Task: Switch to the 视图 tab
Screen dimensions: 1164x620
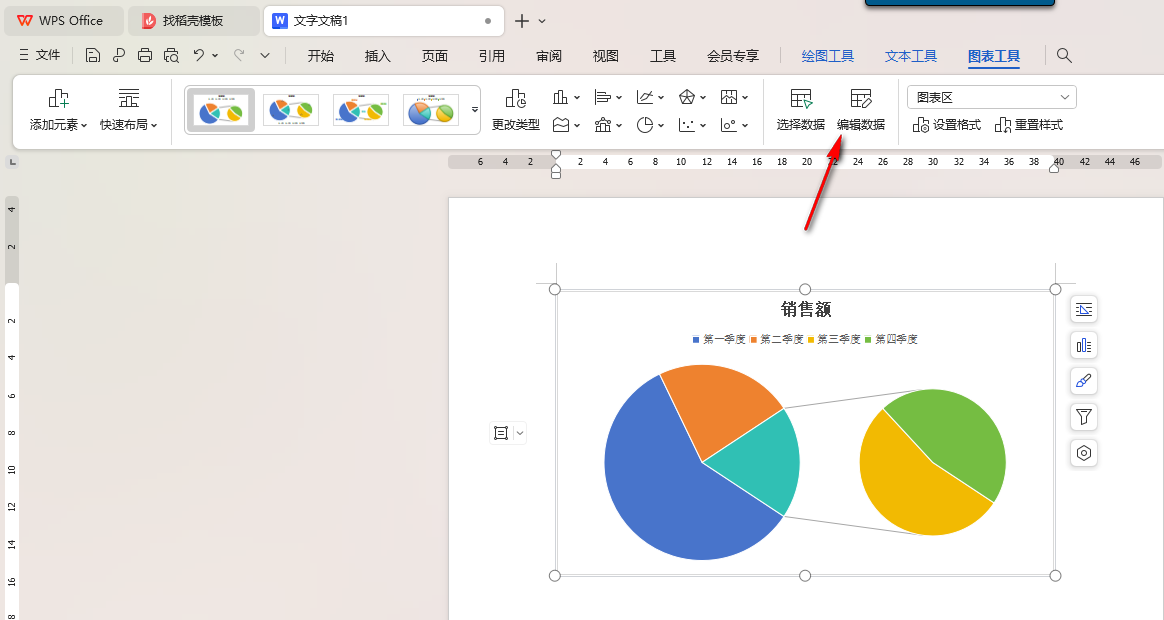Action: (x=606, y=56)
